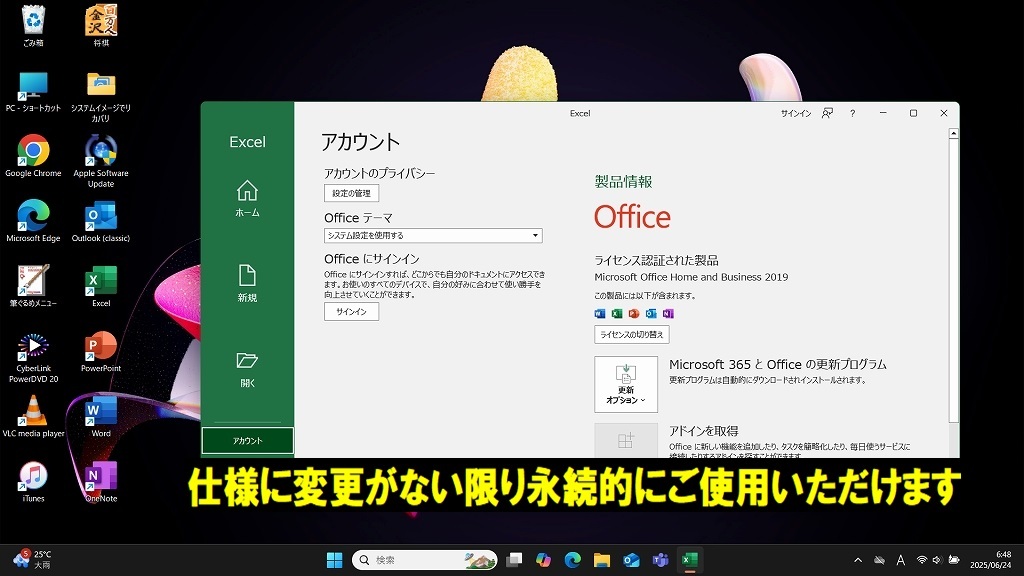Click the switch license button (ライセンスの切り替え)

[x=632, y=334]
